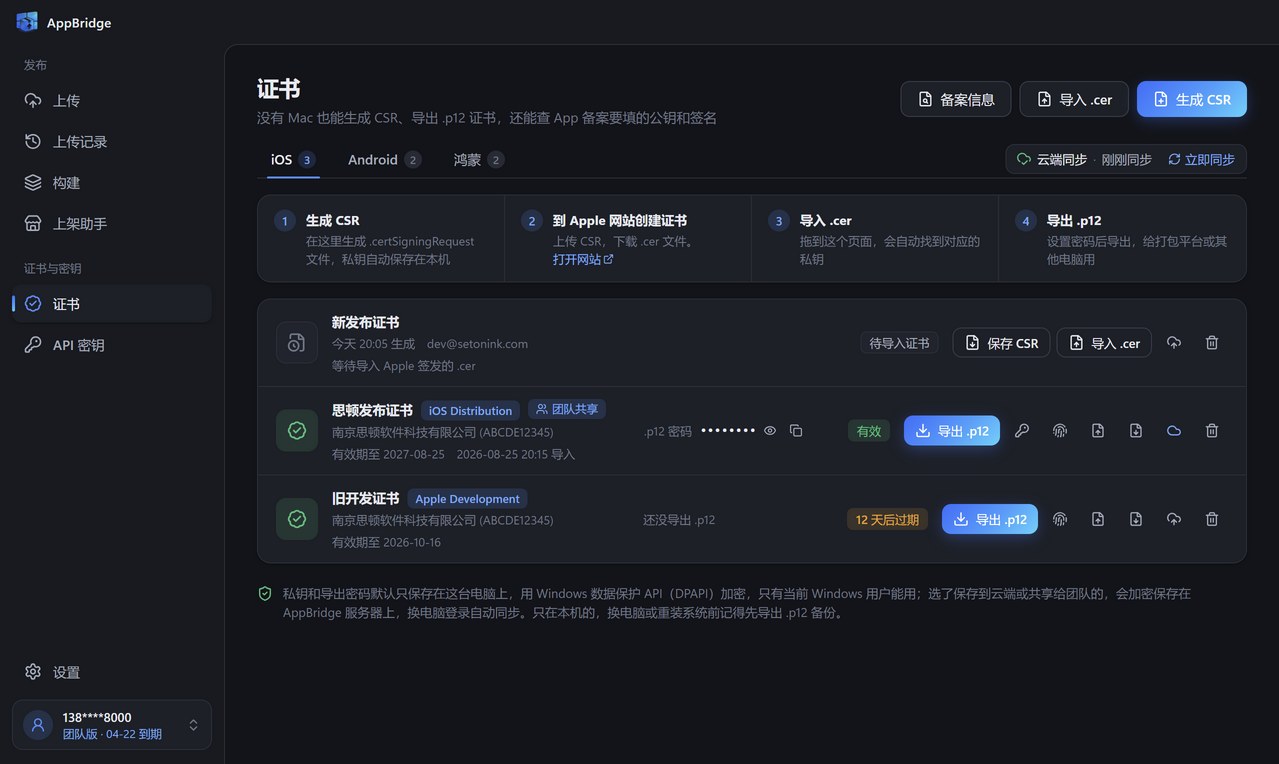The height and width of the screenshot is (764, 1279).
Task: Click the dev@setonink.com email text
Action: (477, 344)
